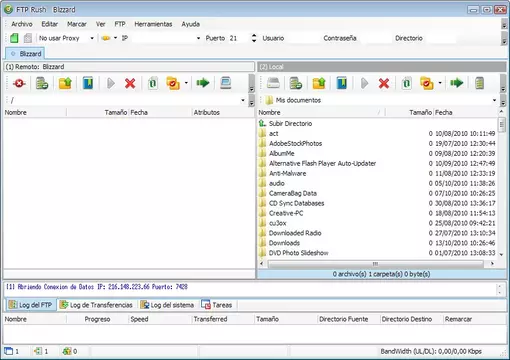Screen dimensions: 510x360
Task: Select the Downloads folder
Action: (284, 243)
